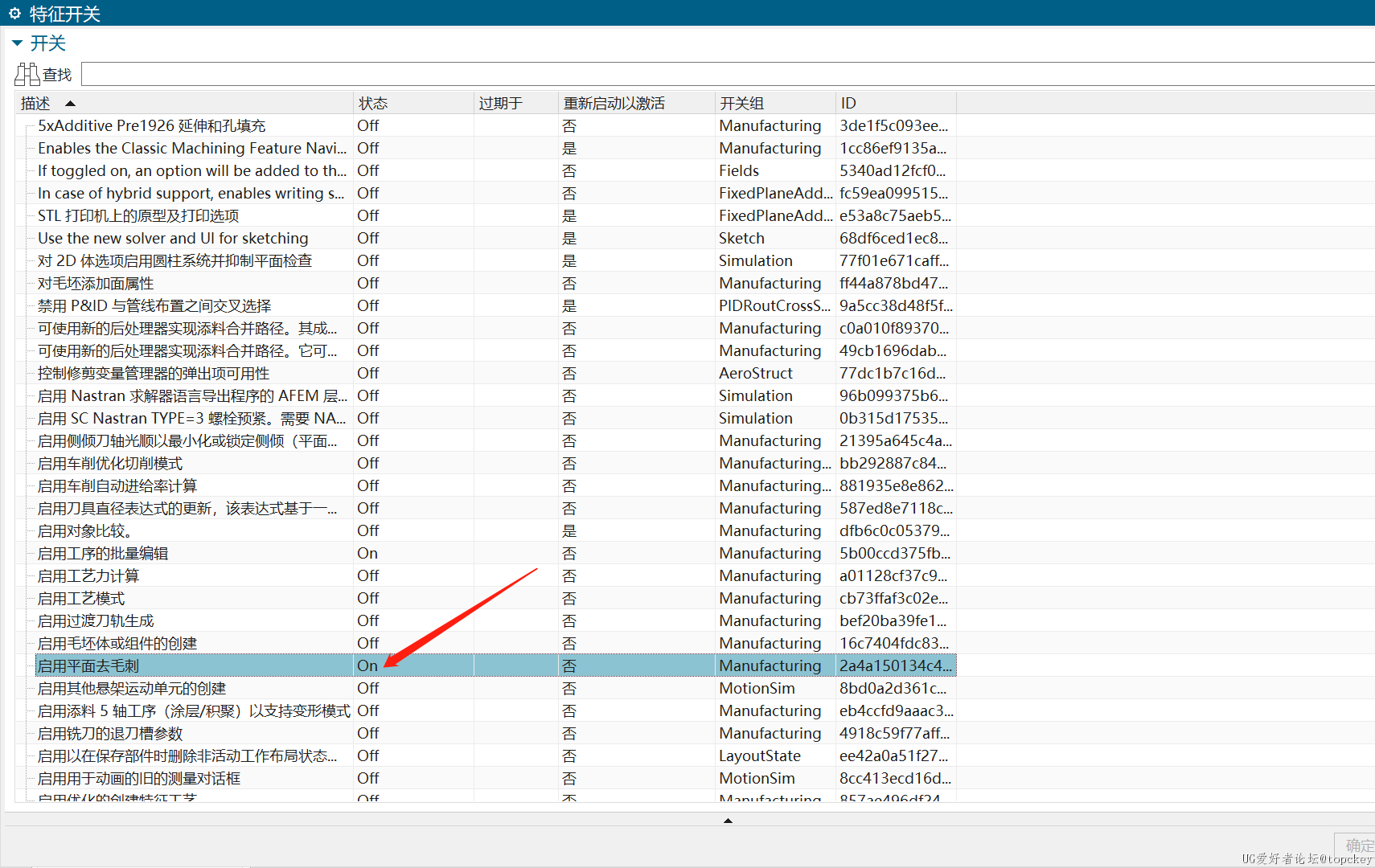Viewport: 1375px width, 868px height.
Task: Click the small up-arrow collapse handle below list
Action: click(728, 821)
